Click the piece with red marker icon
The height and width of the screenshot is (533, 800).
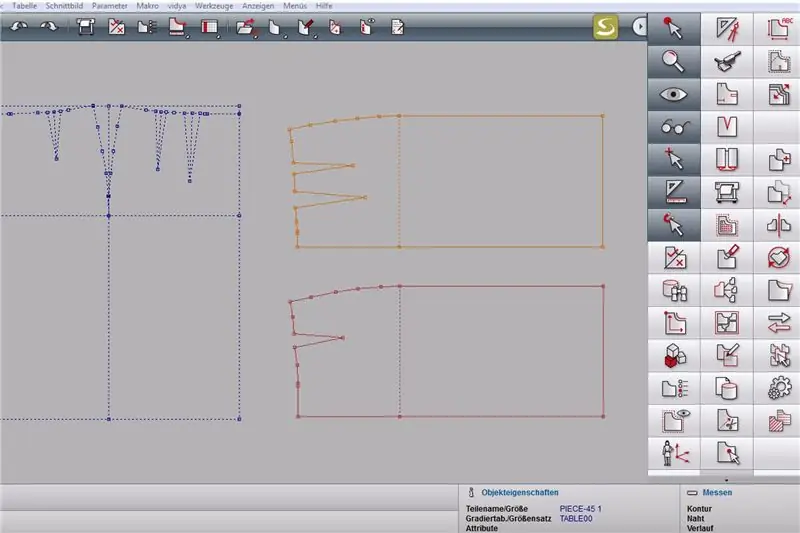click(x=727, y=258)
